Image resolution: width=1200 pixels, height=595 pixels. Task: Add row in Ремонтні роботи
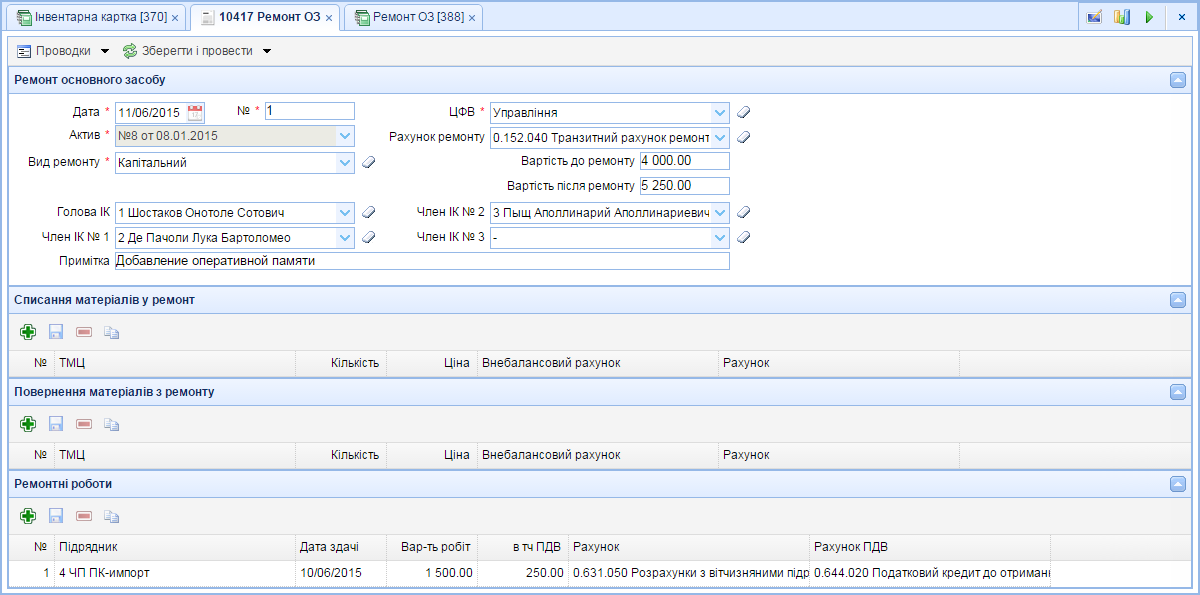pyautogui.click(x=28, y=516)
